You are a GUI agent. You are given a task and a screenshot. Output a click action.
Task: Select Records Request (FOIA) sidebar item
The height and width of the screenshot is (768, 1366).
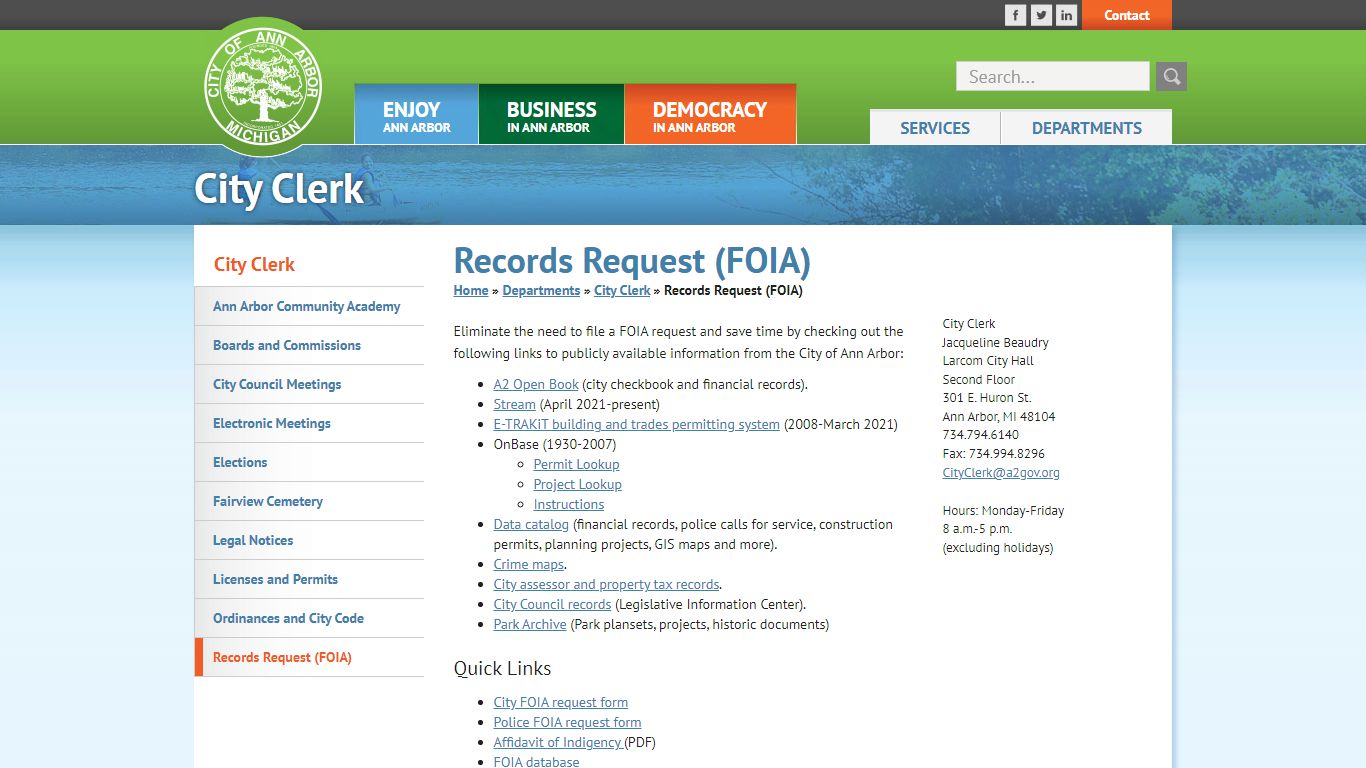(x=309, y=657)
